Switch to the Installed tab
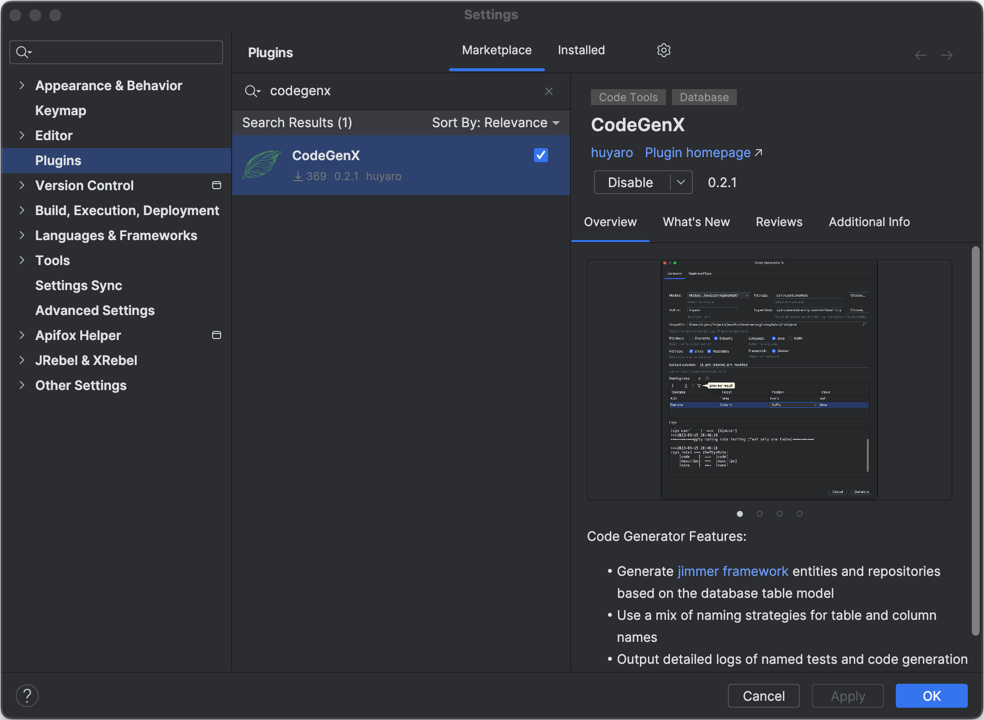Viewport: 984px width, 720px height. [581, 50]
